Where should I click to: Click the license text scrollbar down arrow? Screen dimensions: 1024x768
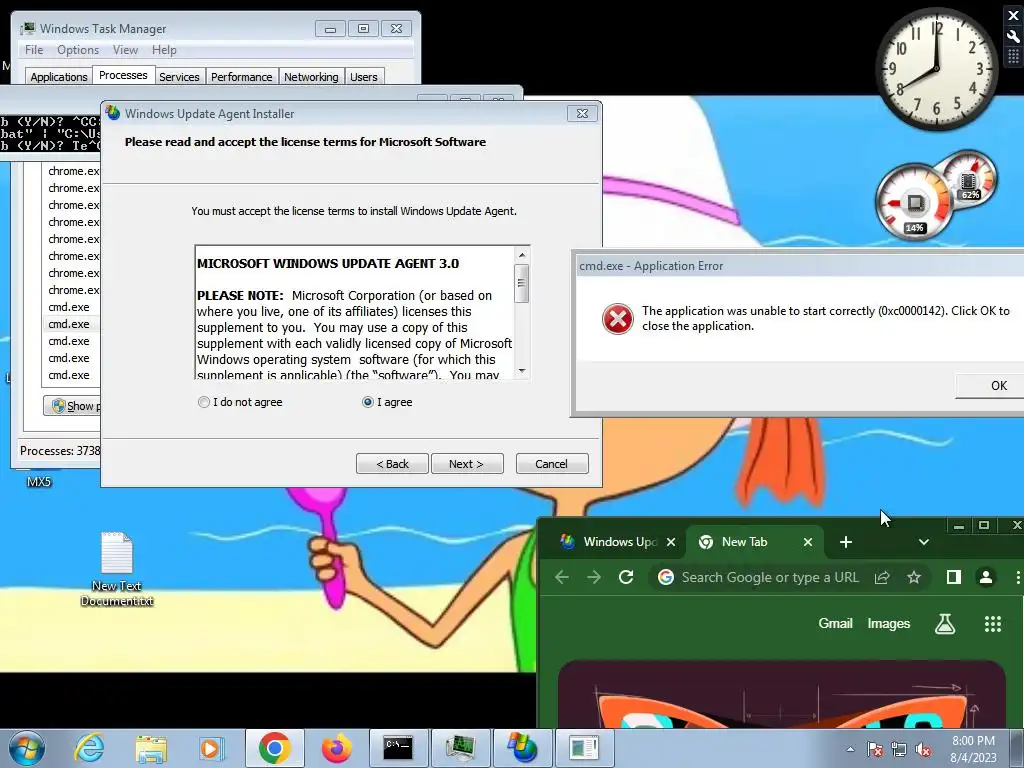(522, 370)
